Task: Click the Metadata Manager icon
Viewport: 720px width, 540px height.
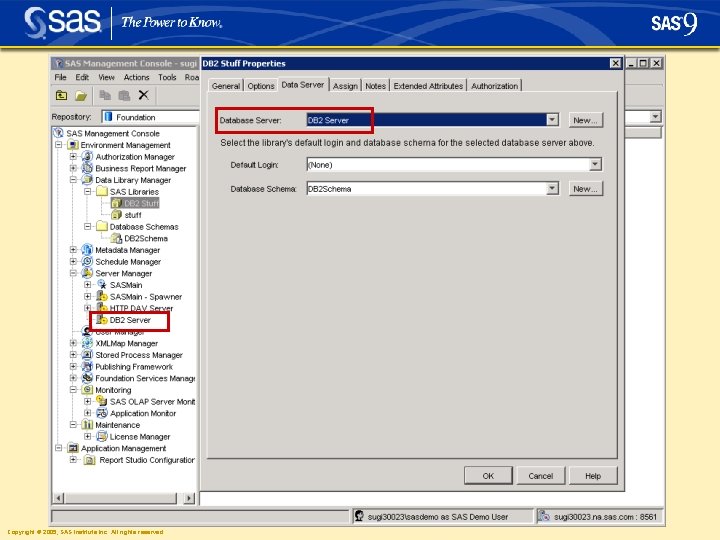Action: [x=87, y=250]
